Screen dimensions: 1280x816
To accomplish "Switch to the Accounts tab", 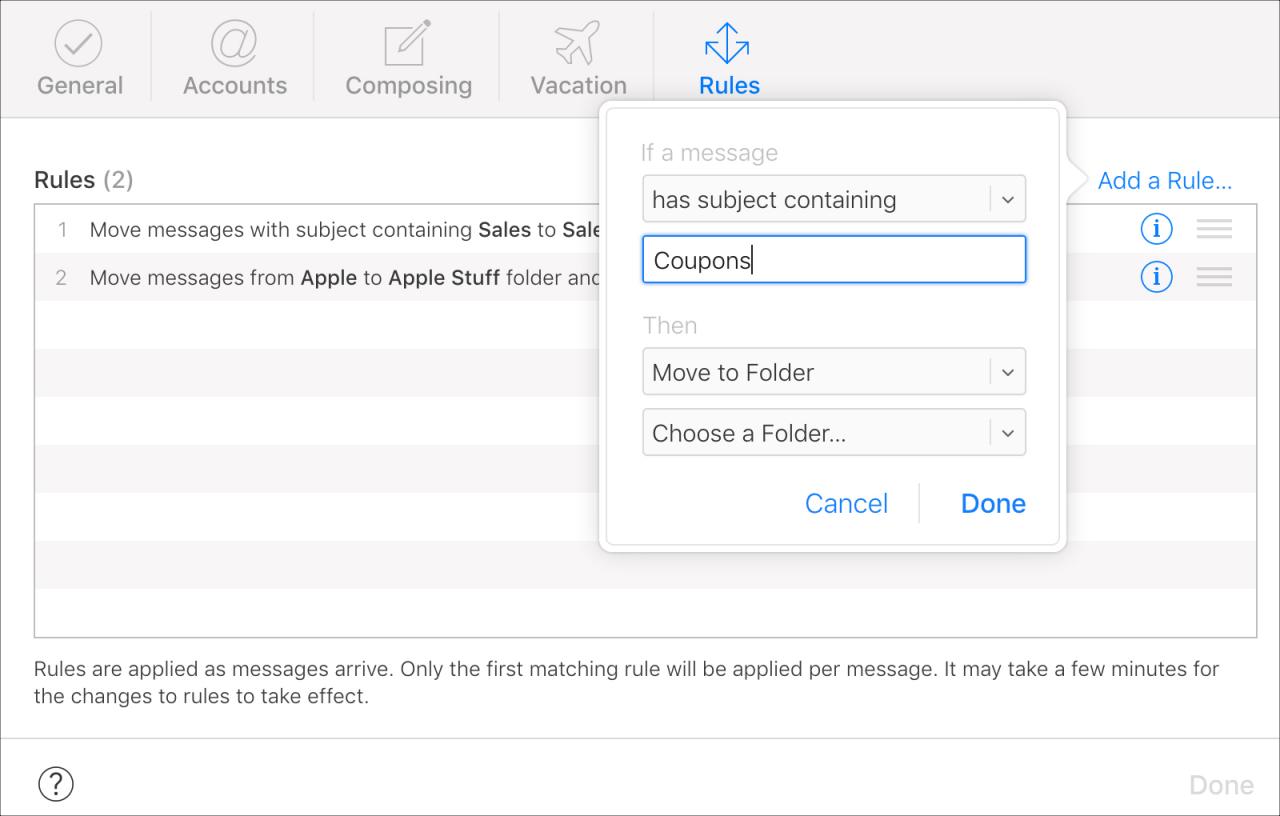I will click(235, 59).
